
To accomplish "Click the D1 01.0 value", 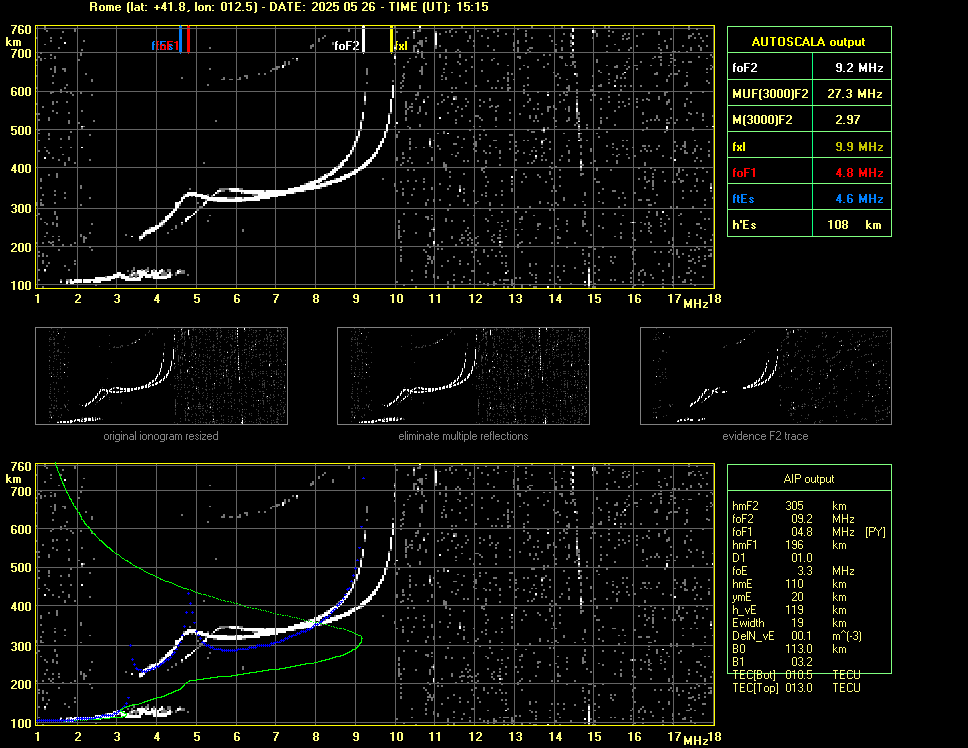I will pos(801,558).
